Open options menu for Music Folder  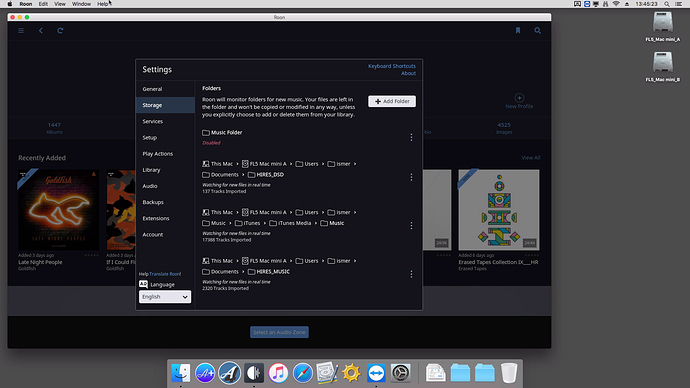[411, 137]
